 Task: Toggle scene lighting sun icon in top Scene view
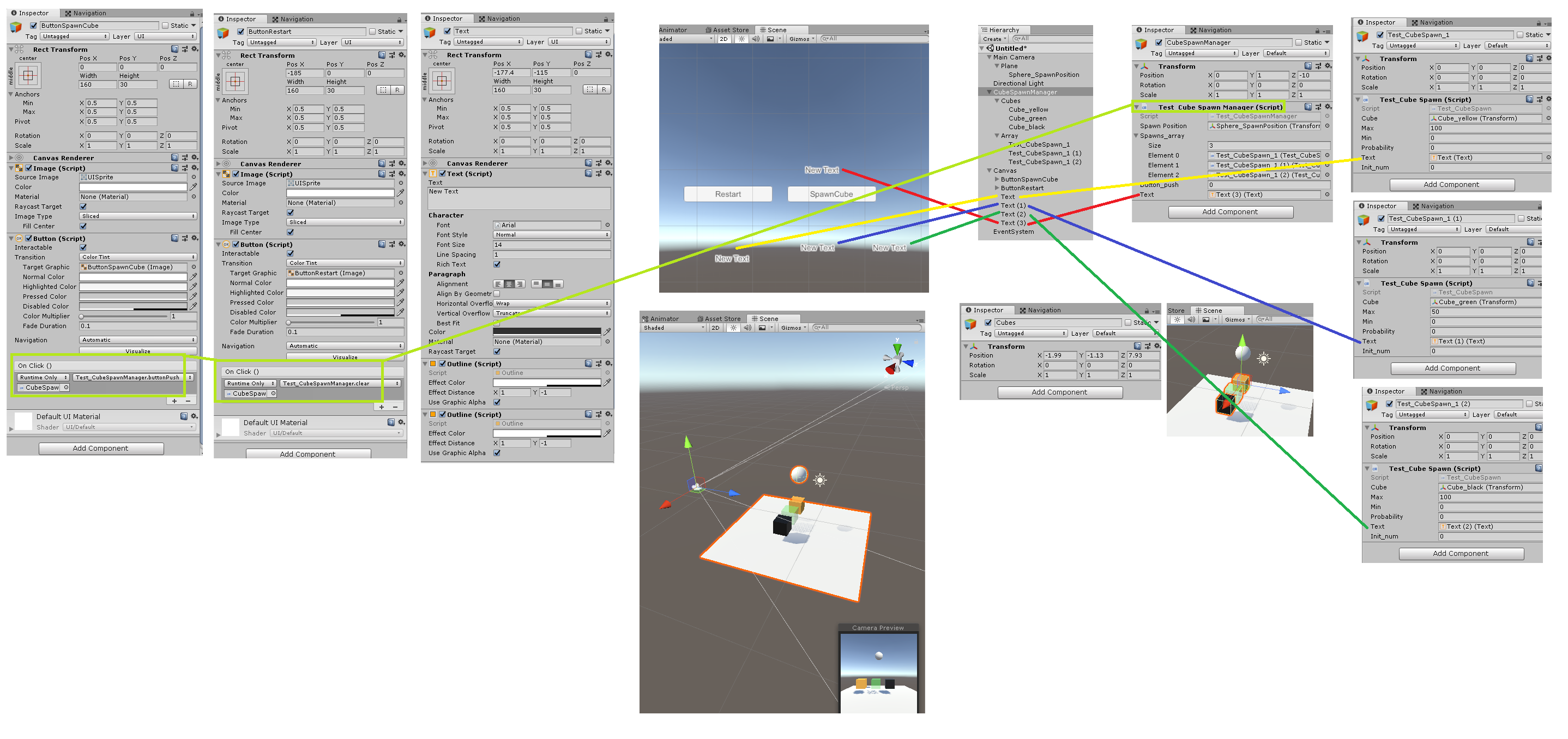[x=741, y=39]
